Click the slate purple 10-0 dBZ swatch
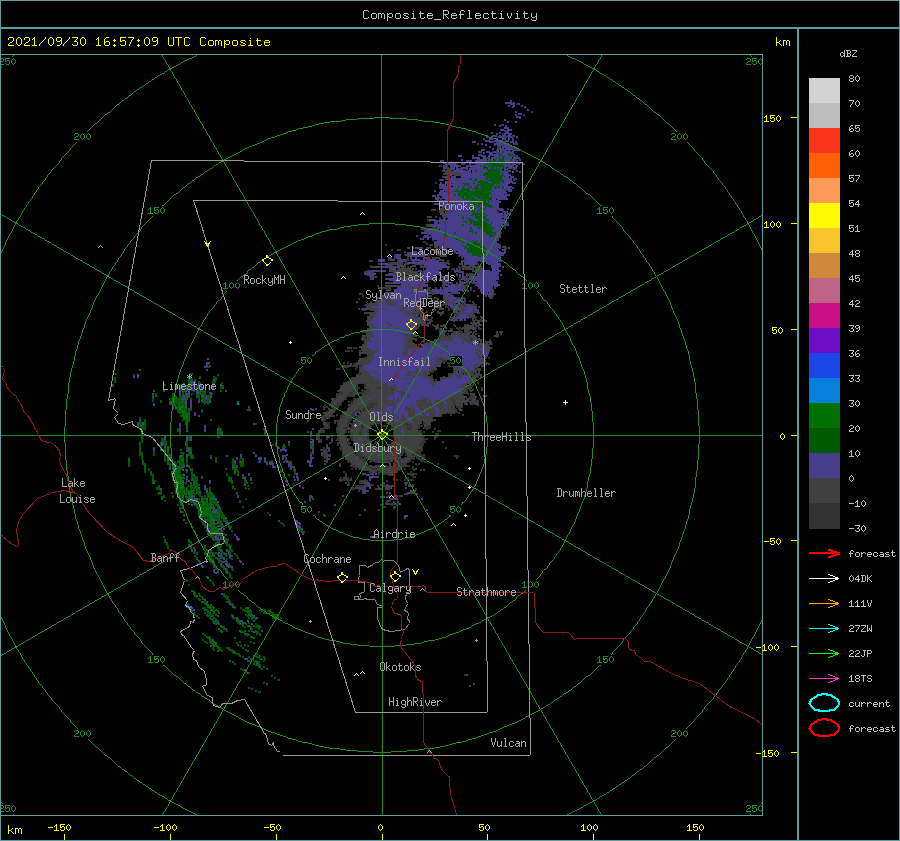 click(824, 466)
